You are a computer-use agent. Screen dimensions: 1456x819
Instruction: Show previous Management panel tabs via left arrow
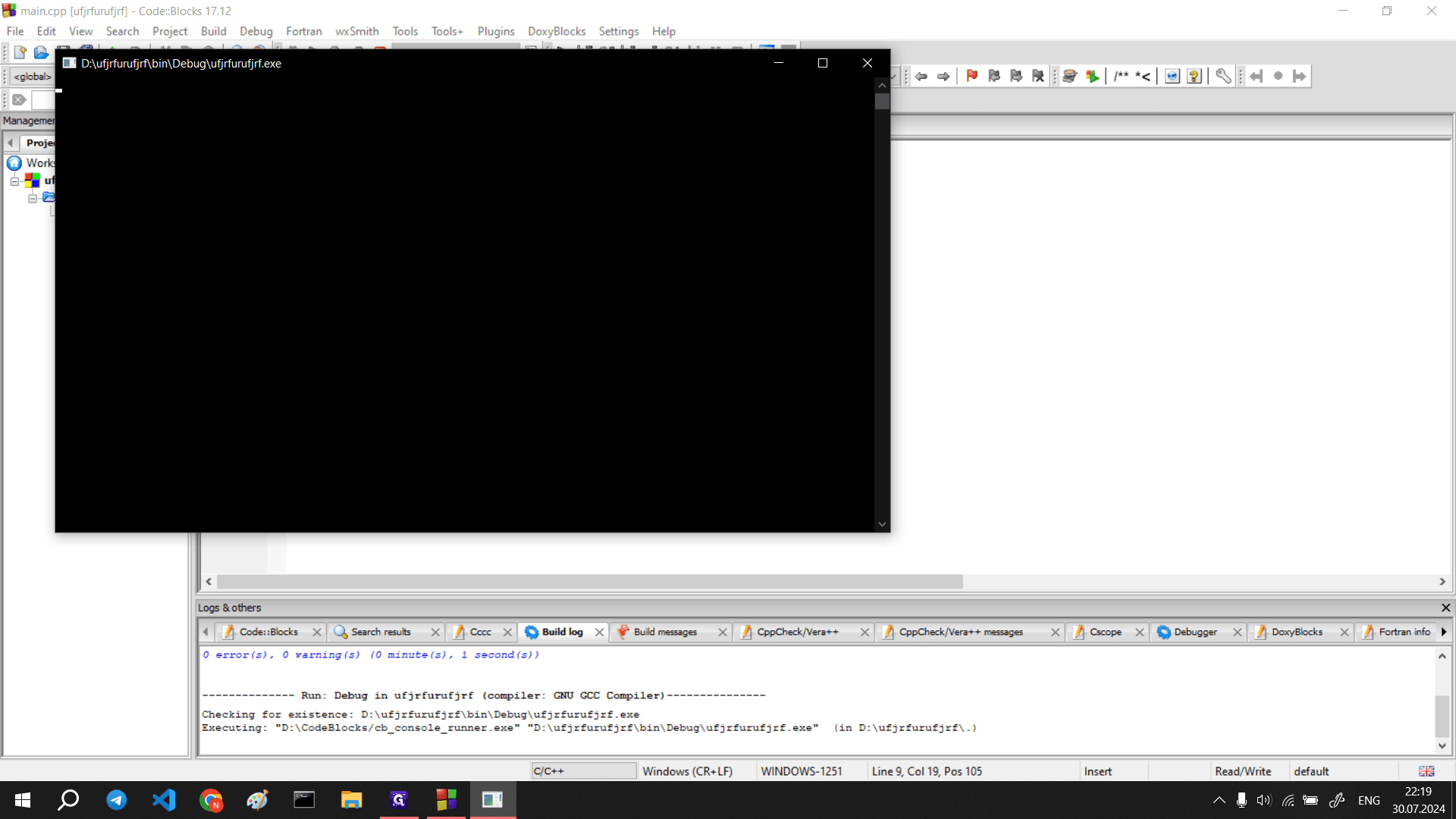pyautogui.click(x=11, y=143)
